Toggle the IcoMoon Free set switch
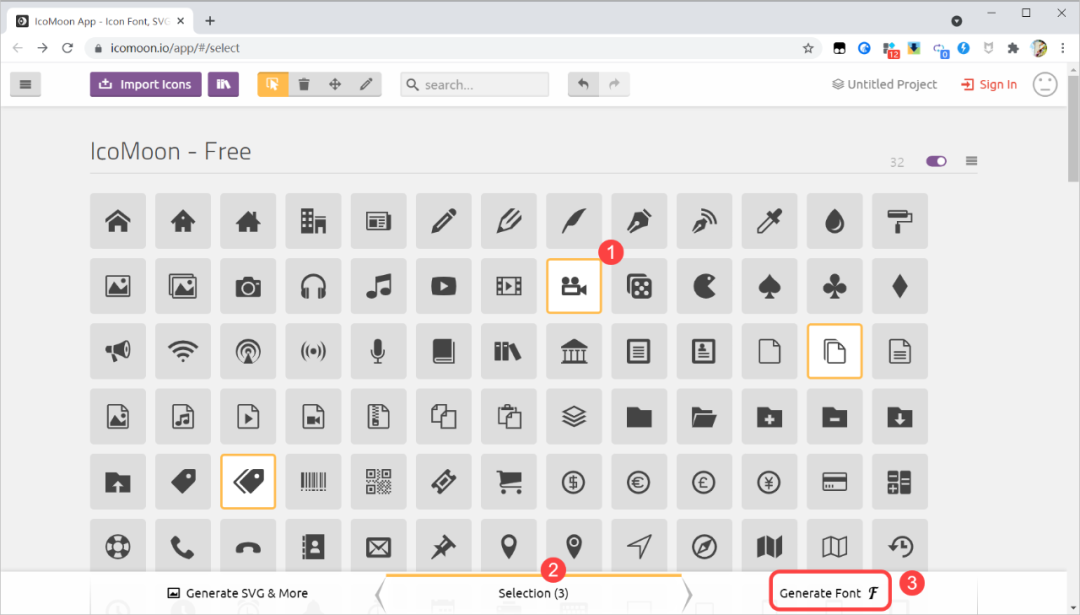 tap(936, 161)
